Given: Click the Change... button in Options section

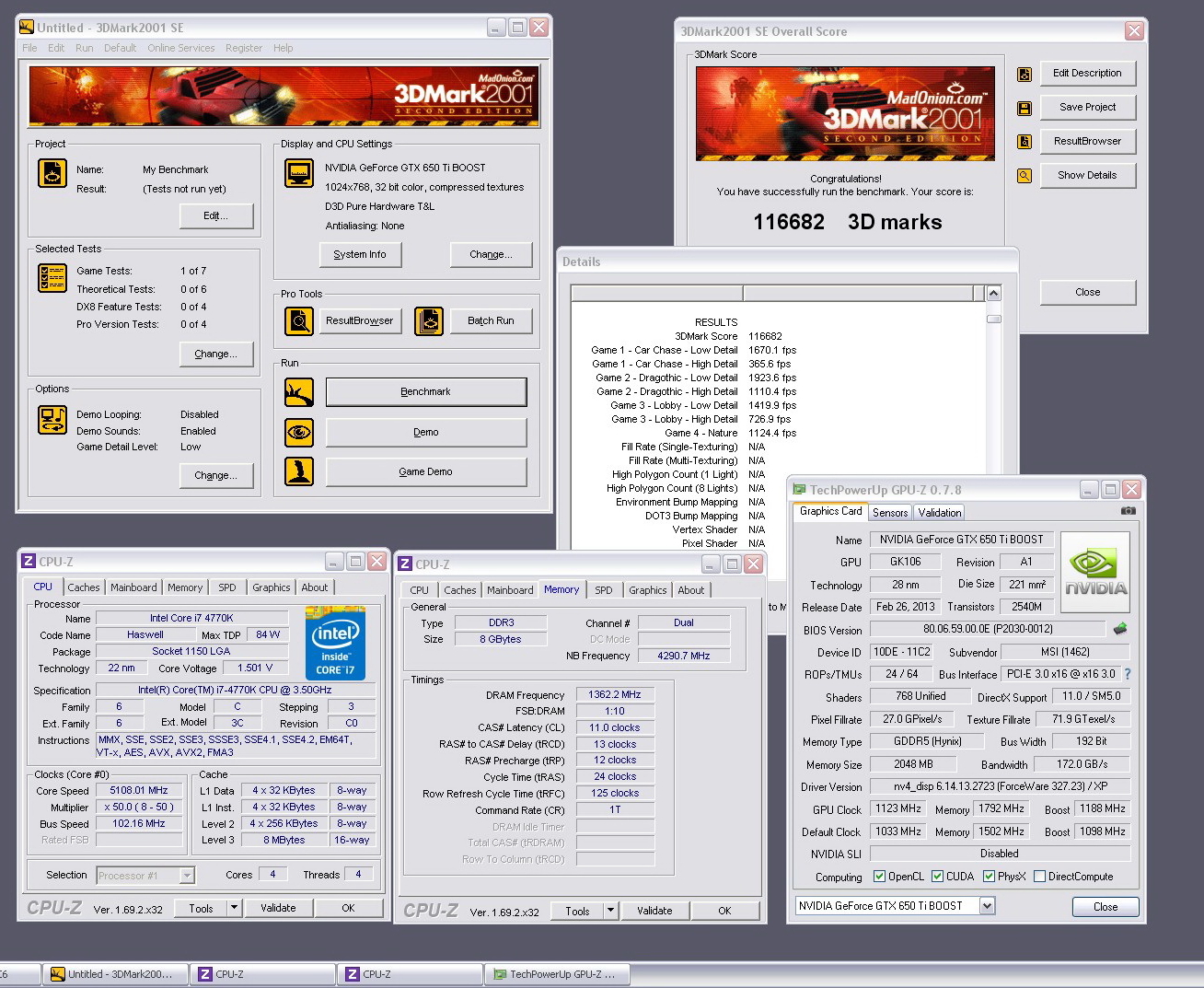Looking at the screenshot, I should 215,476.
